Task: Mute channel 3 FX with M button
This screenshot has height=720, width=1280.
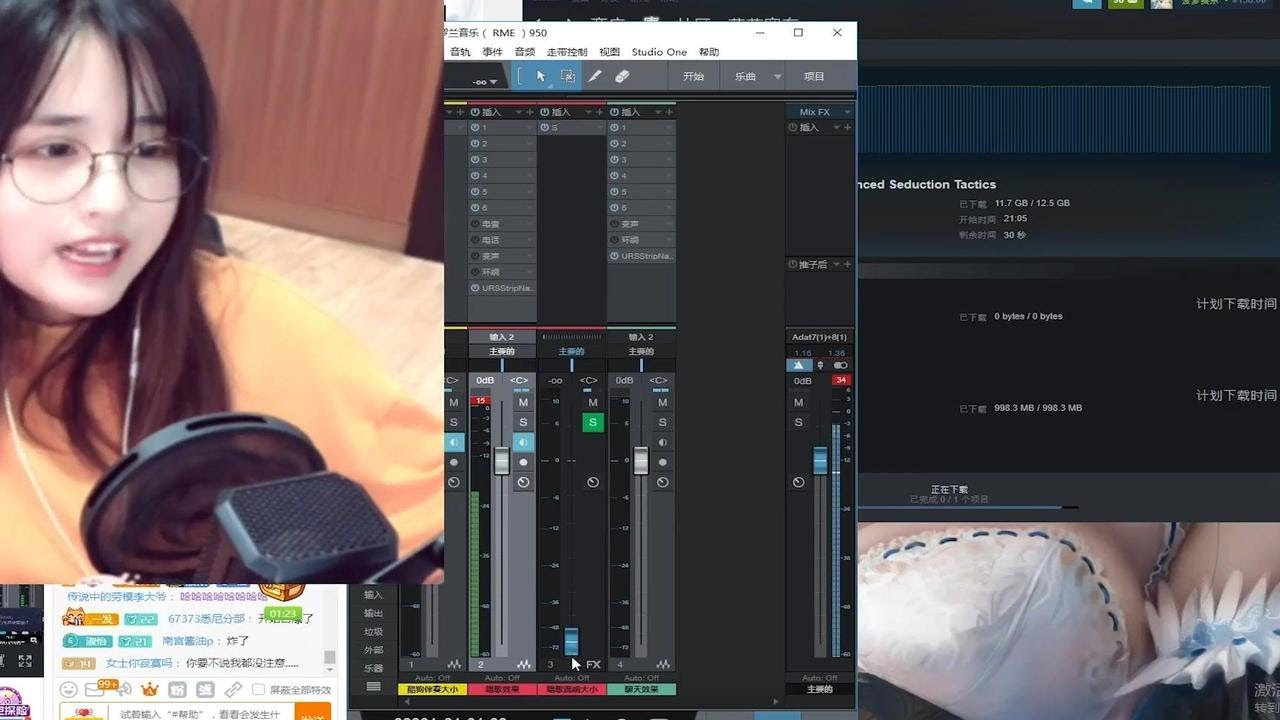Action: click(592, 402)
